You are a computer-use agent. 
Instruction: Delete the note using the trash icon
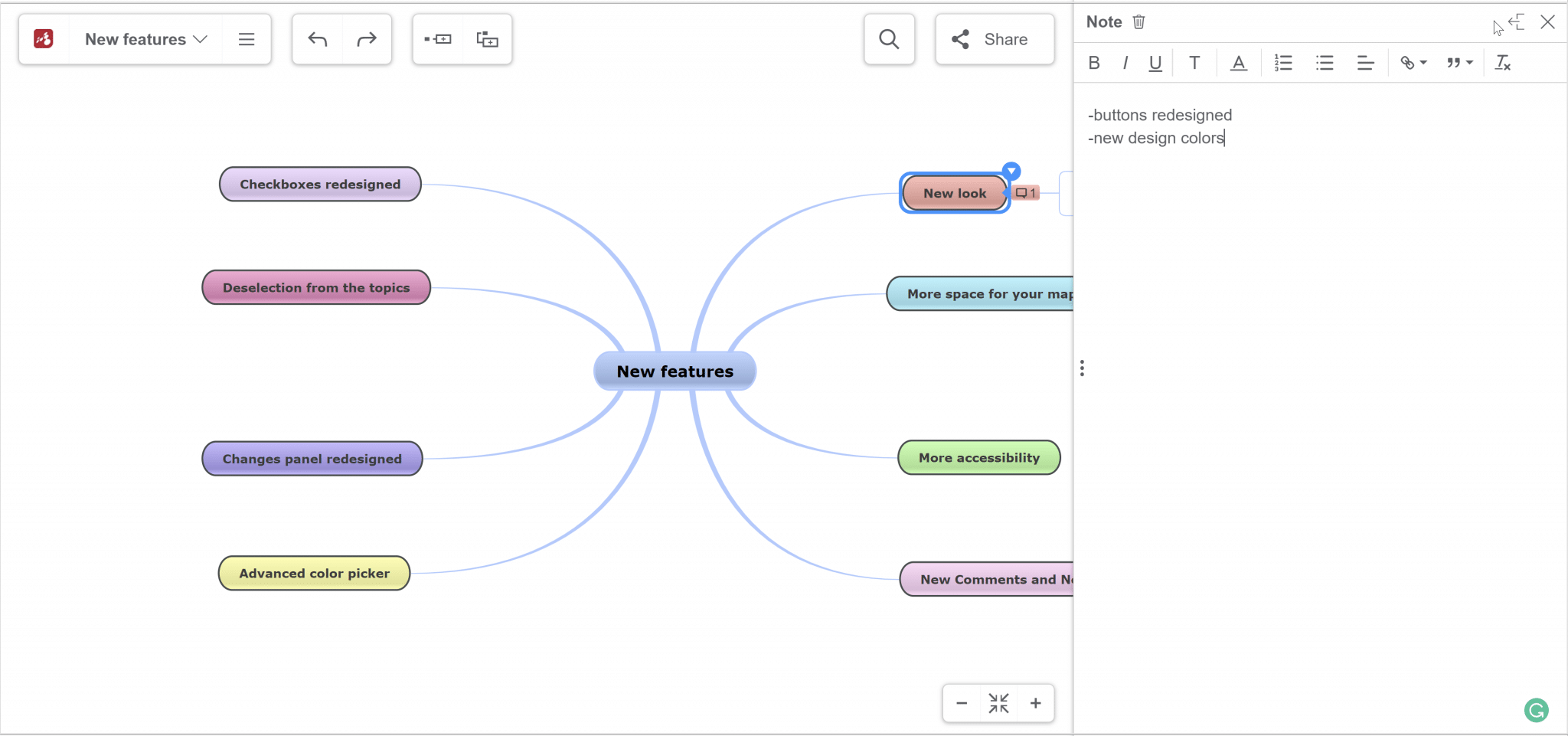1138,21
